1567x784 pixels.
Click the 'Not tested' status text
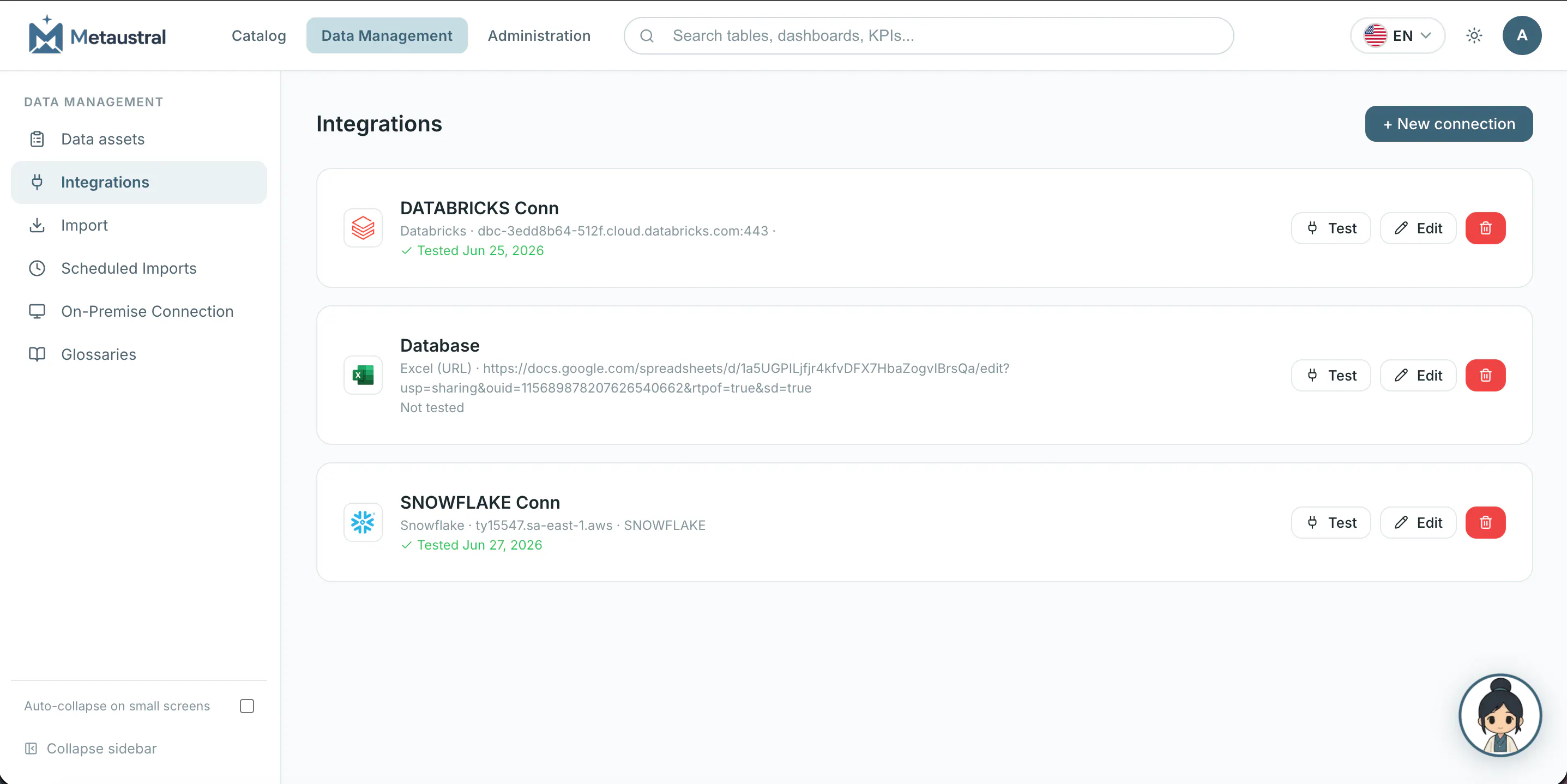(432, 407)
